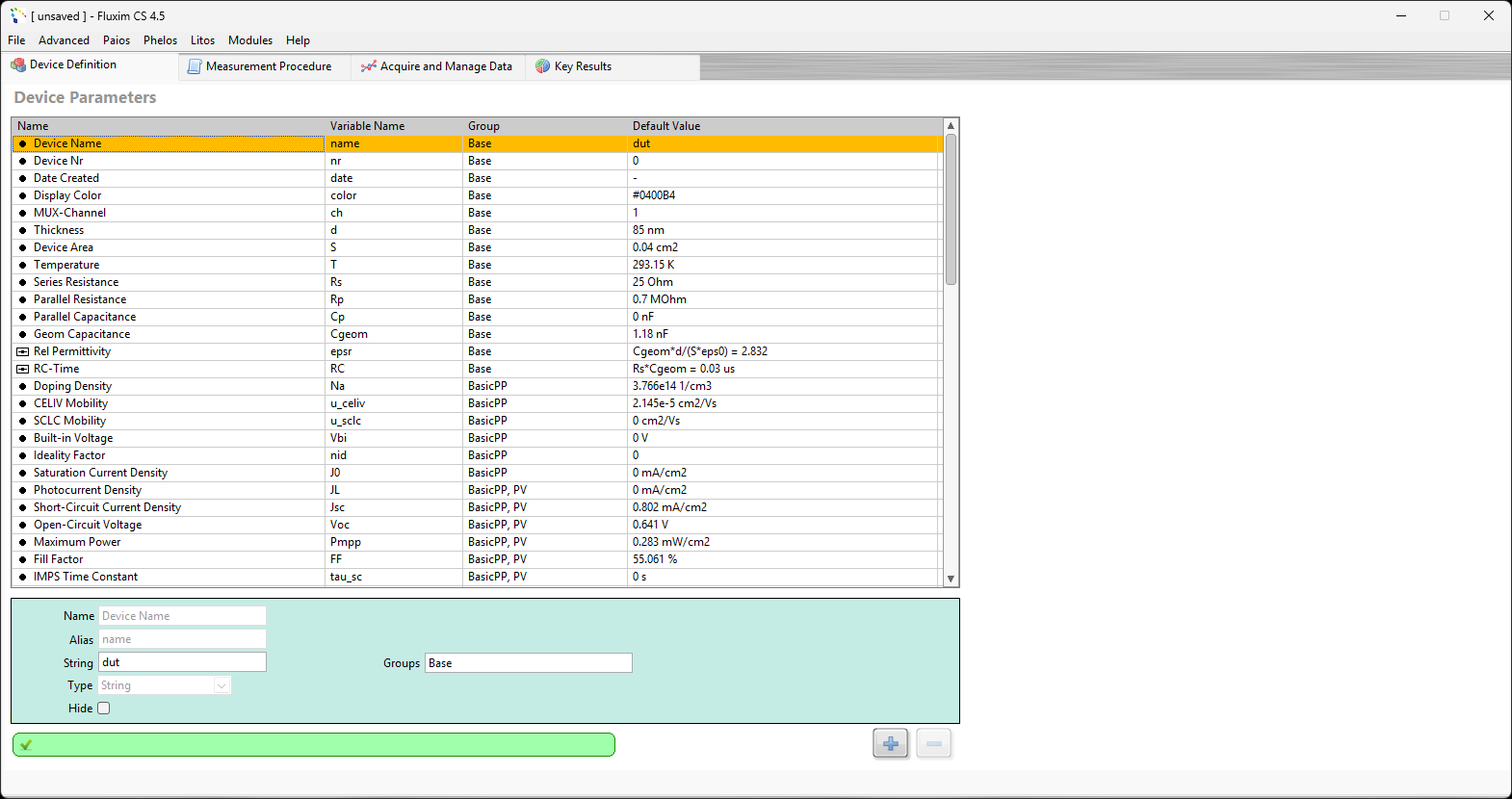This screenshot has width=1512, height=799.
Task: Select the MUX-Channel row
Action: point(477,213)
